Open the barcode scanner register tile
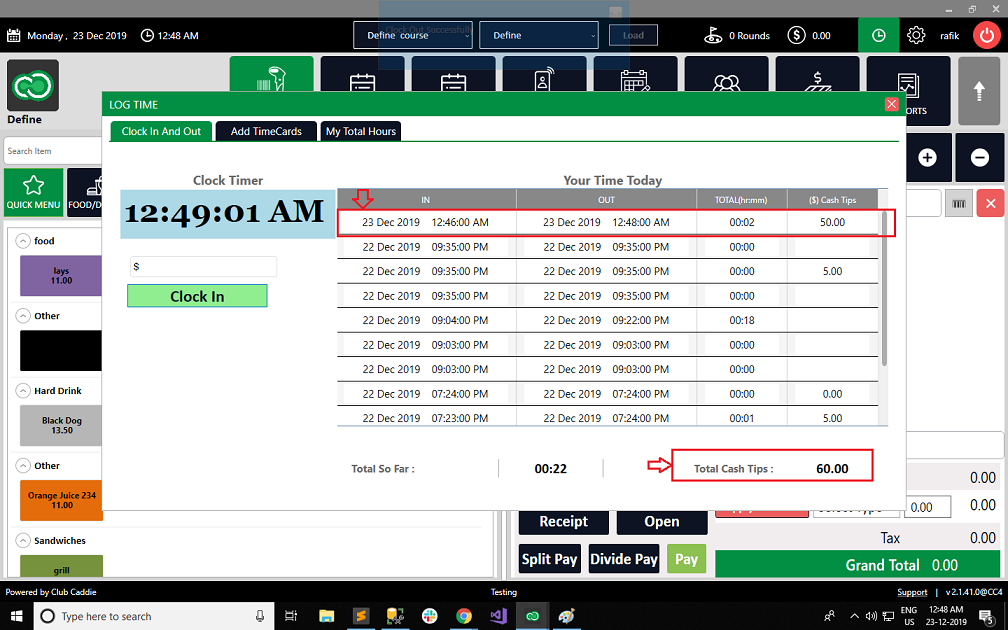Viewport: 1008px width, 630px height. tap(271, 74)
